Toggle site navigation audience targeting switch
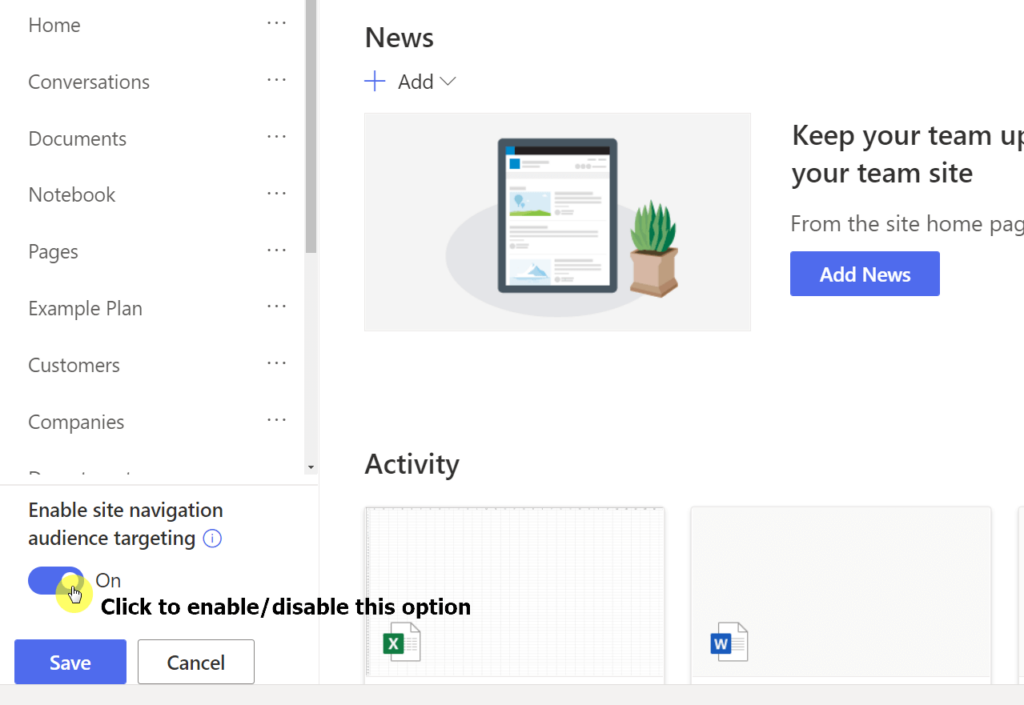Viewport: 1024px width, 705px height. coord(56,580)
